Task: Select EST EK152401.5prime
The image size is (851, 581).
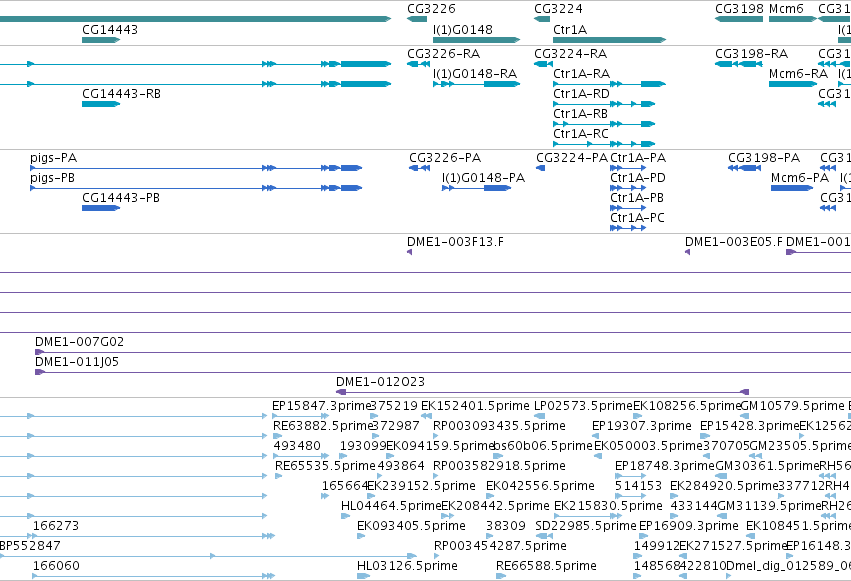Action: (475, 406)
